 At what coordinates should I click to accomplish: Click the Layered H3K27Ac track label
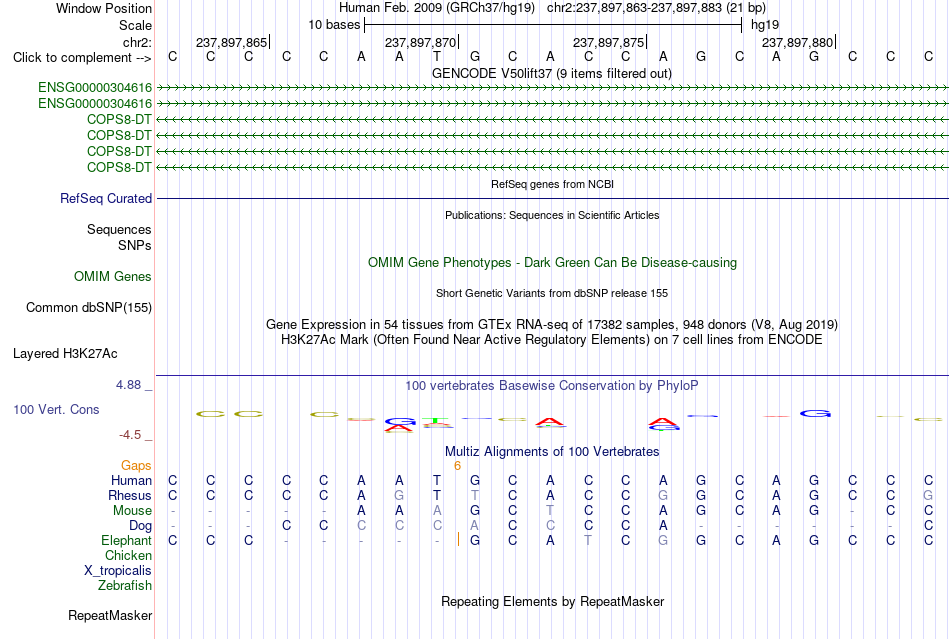[x=65, y=354]
